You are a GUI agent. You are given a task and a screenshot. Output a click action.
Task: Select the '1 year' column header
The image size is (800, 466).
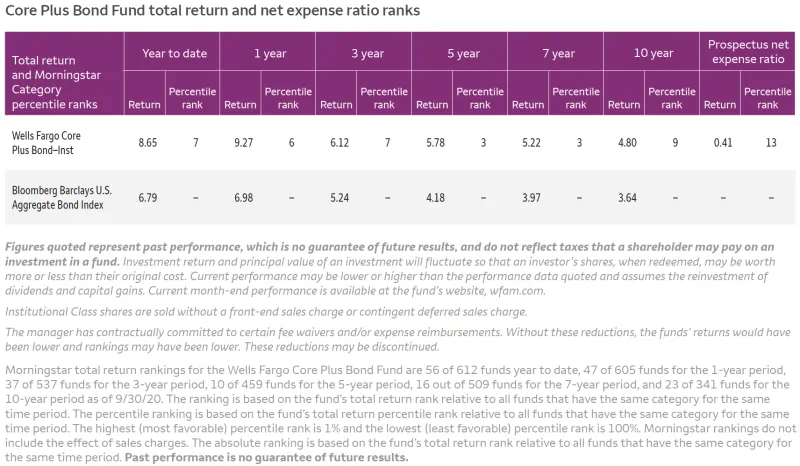267,53
